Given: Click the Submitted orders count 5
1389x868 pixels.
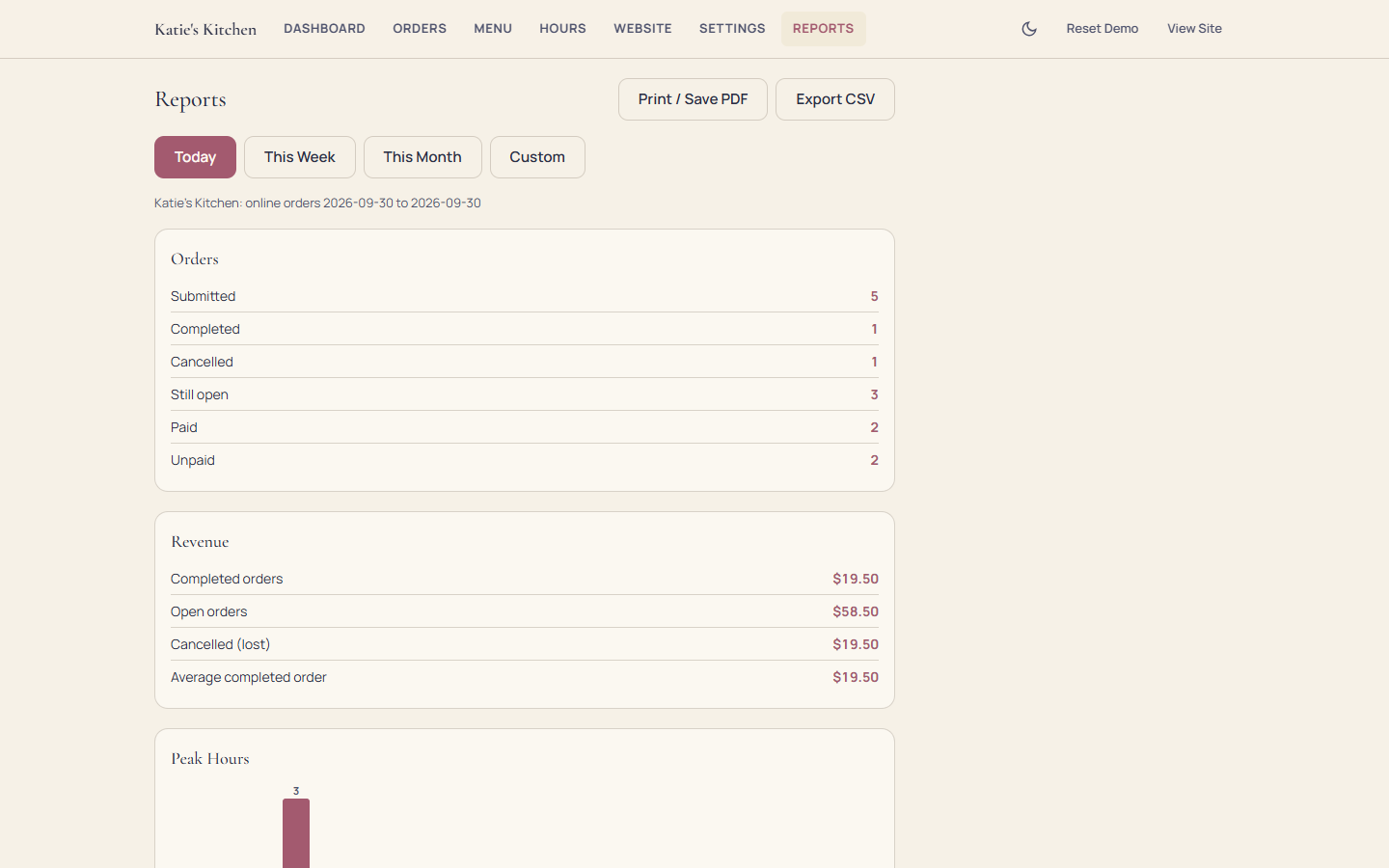Looking at the screenshot, I should 874,296.
